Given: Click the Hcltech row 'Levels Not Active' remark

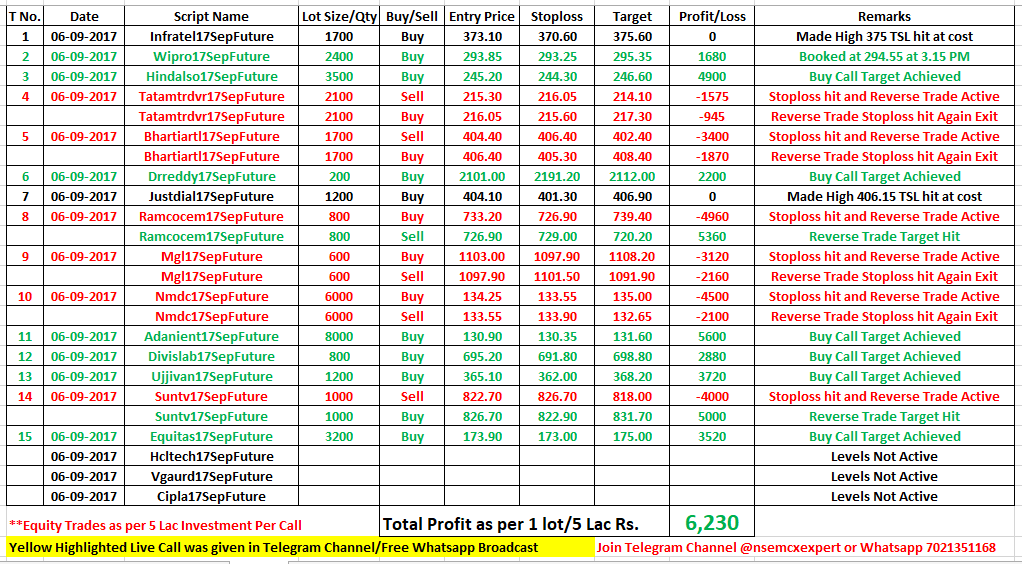Looking at the screenshot, I should point(884,456).
